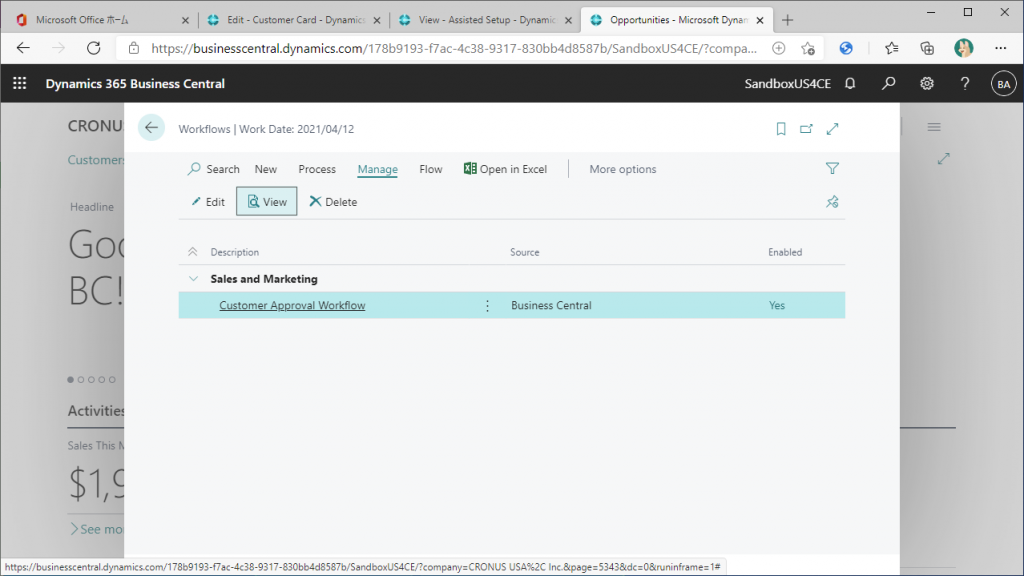Click the Dynamics 365 Business Central title
Viewport: 1024px width, 576px height.
coord(135,84)
